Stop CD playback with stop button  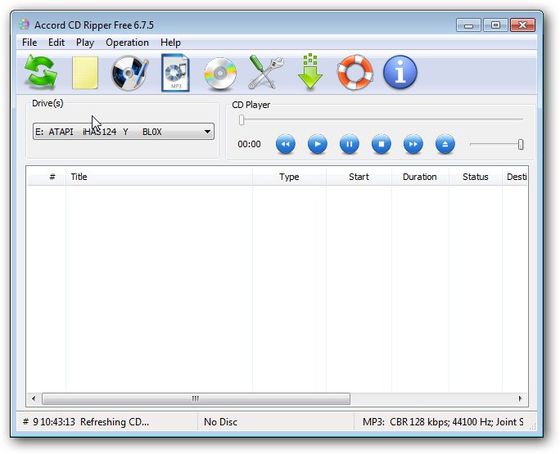(x=381, y=144)
